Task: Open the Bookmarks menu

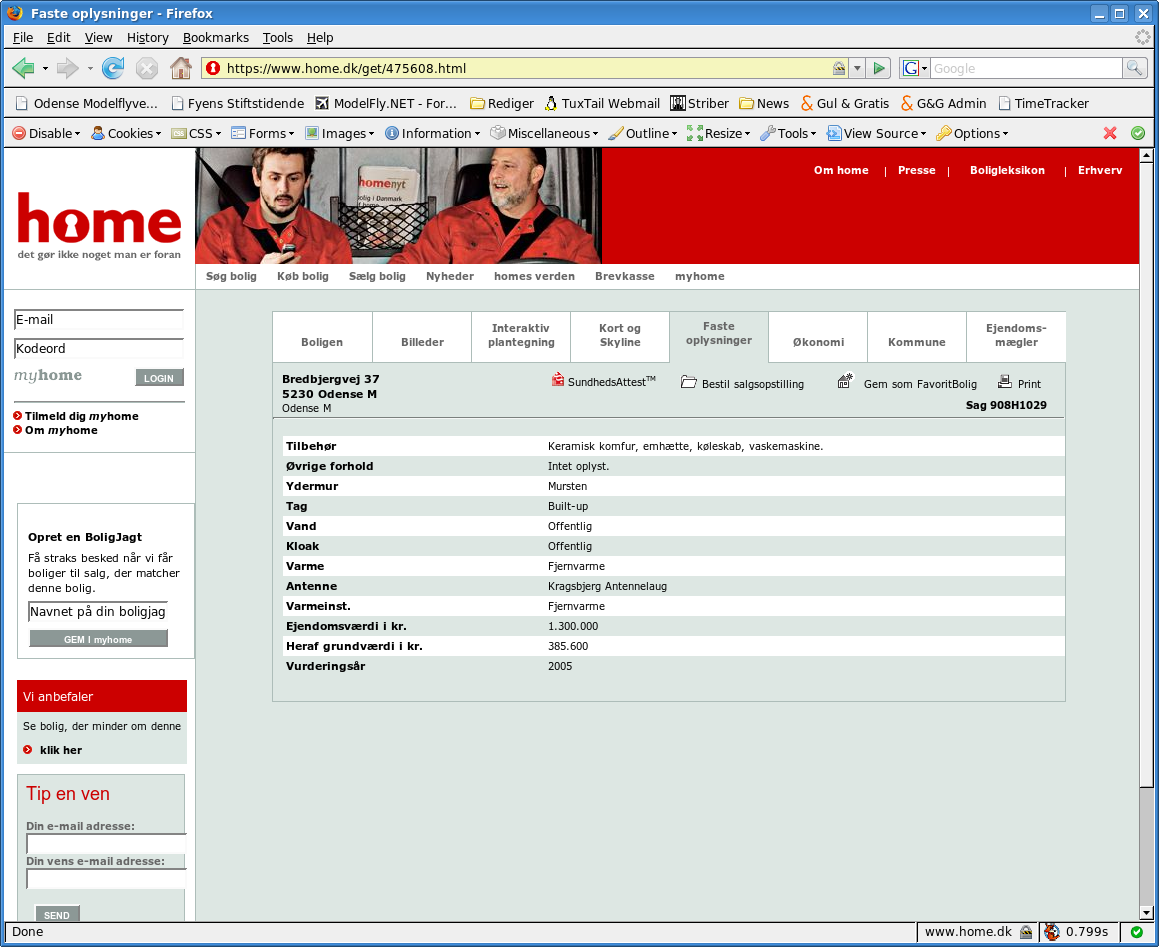Action: 215,38
